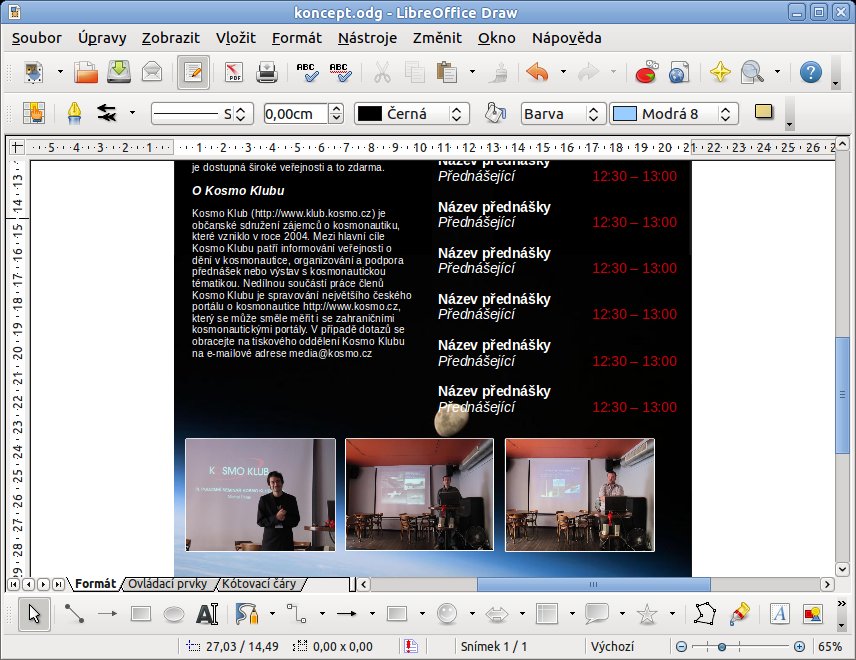856x660 pixels.
Task: Open the Okno menu
Action: coord(497,38)
